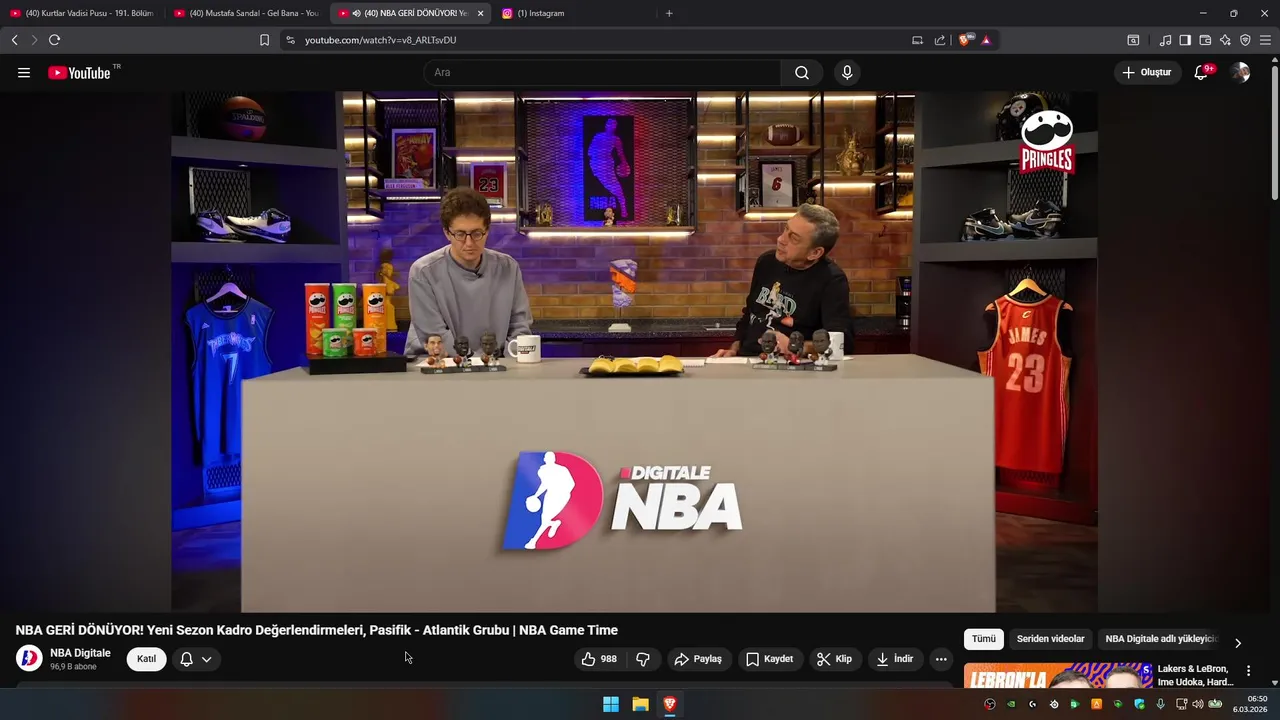Share the URL from address bar
Image resolution: width=1280 pixels, height=720 pixels.
click(940, 40)
